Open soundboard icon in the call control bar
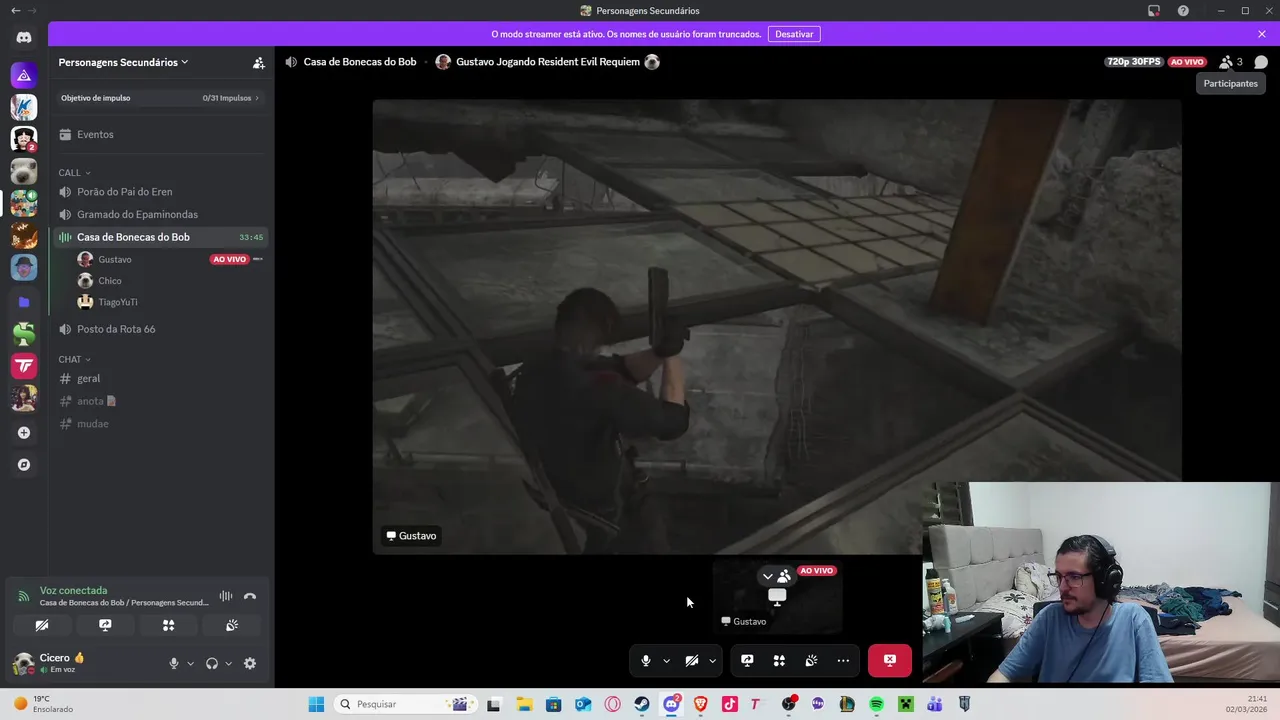Image resolution: width=1280 pixels, height=720 pixels. tap(811, 660)
